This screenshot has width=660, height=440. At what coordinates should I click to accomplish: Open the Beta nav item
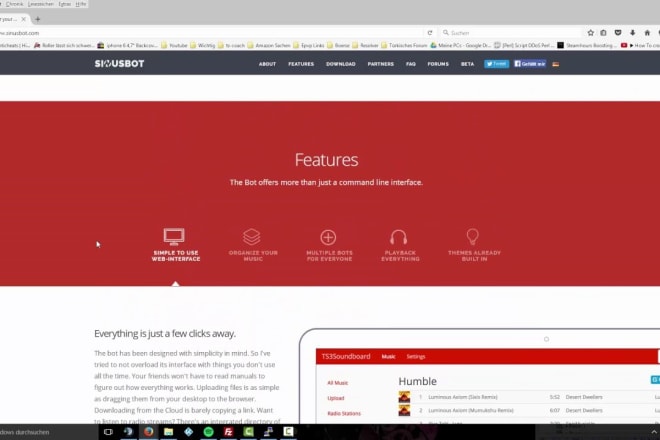[467, 64]
